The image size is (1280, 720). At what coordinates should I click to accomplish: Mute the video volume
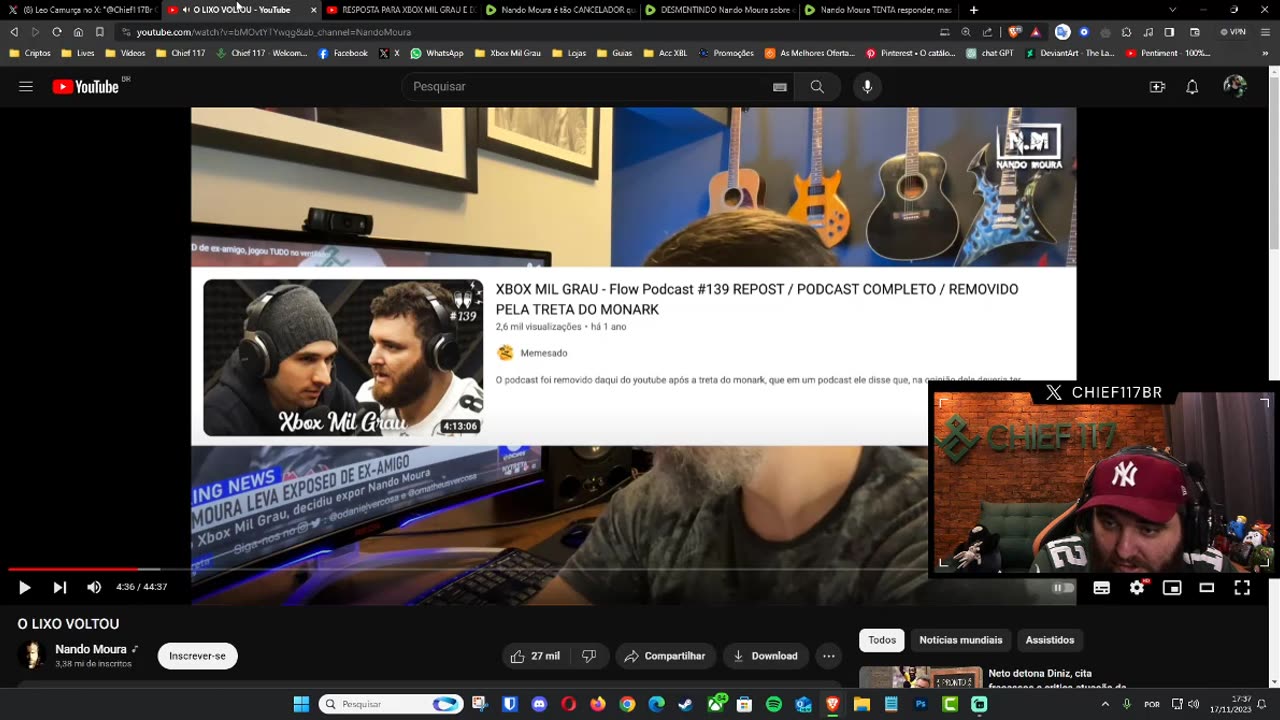point(94,588)
